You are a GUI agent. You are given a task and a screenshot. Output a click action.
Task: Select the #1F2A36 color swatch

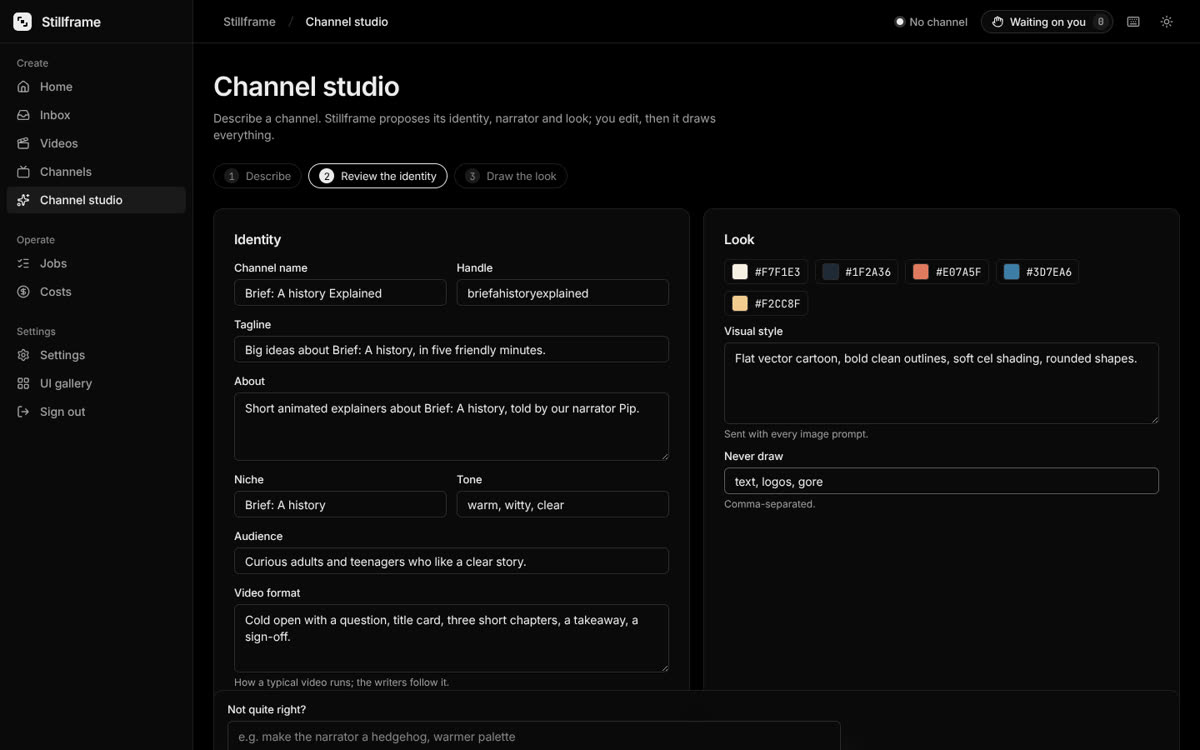coord(856,272)
